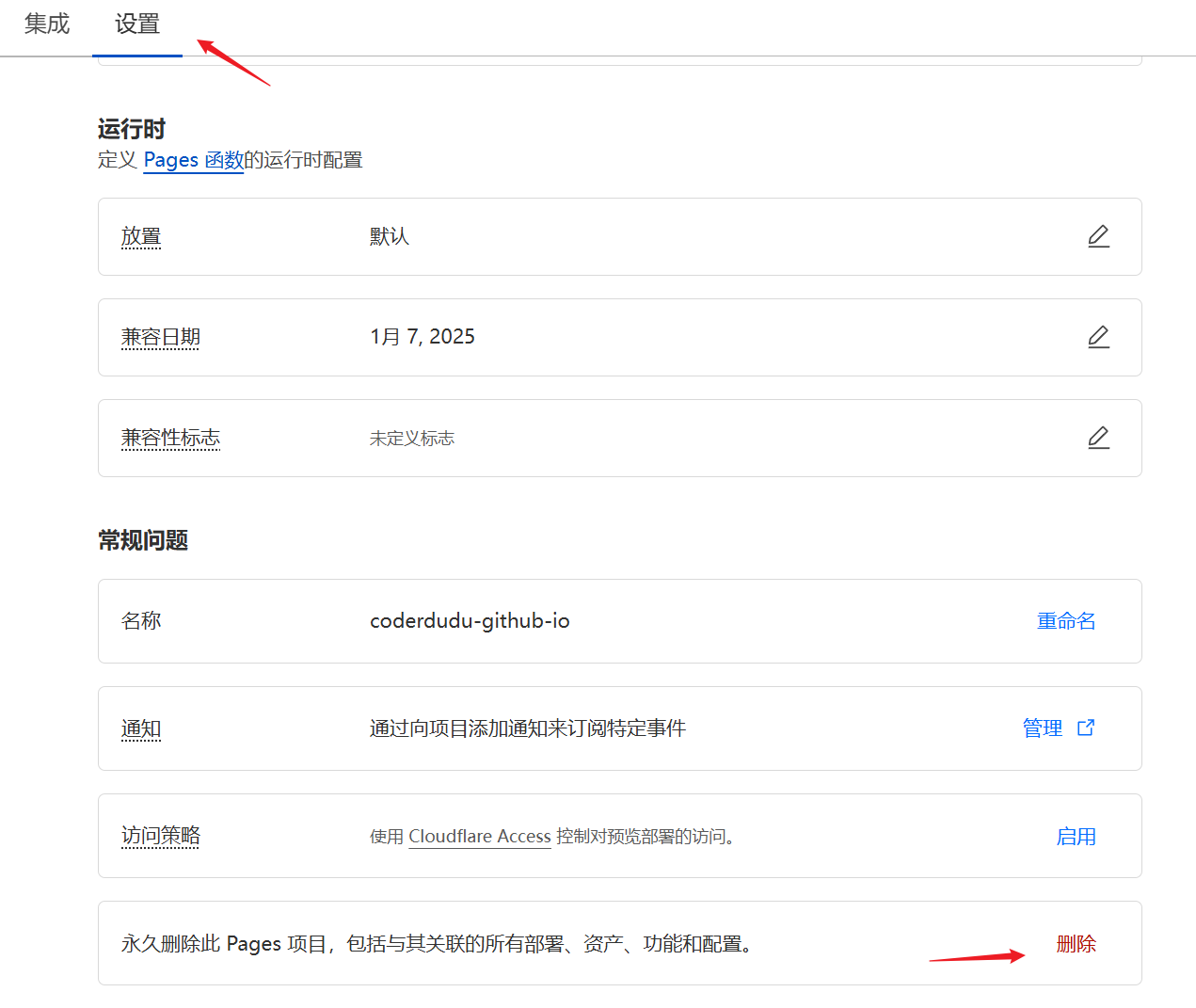Click the 兼容日期 label
This screenshot has width=1196, height=1008.
tap(161, 337)
